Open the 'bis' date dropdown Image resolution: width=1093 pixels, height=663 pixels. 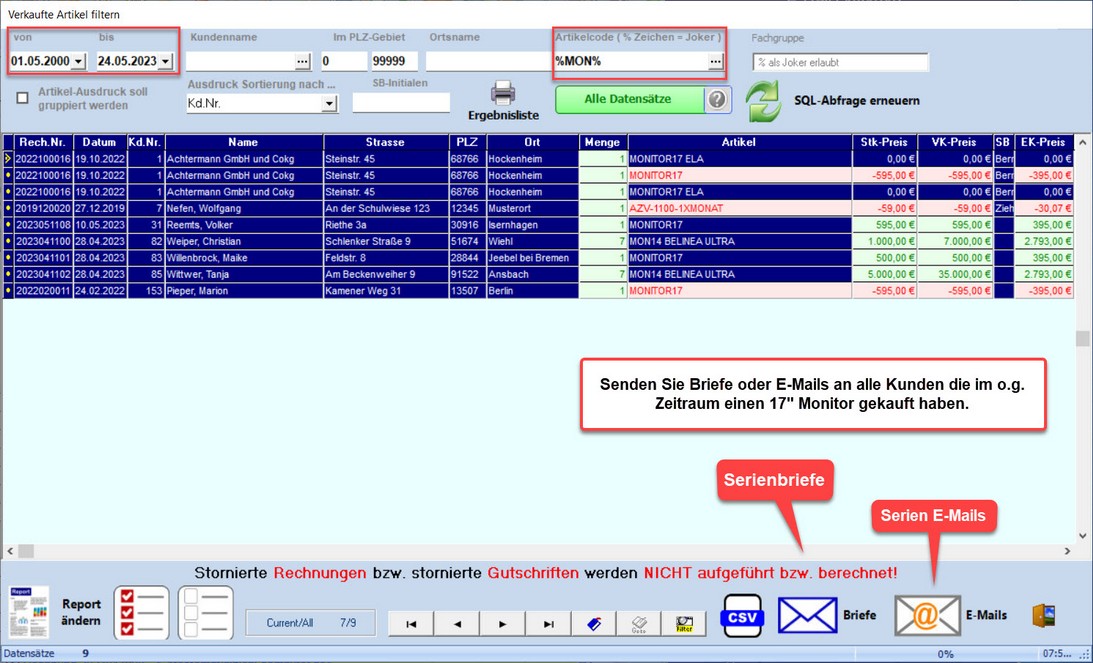click(164, 61)
